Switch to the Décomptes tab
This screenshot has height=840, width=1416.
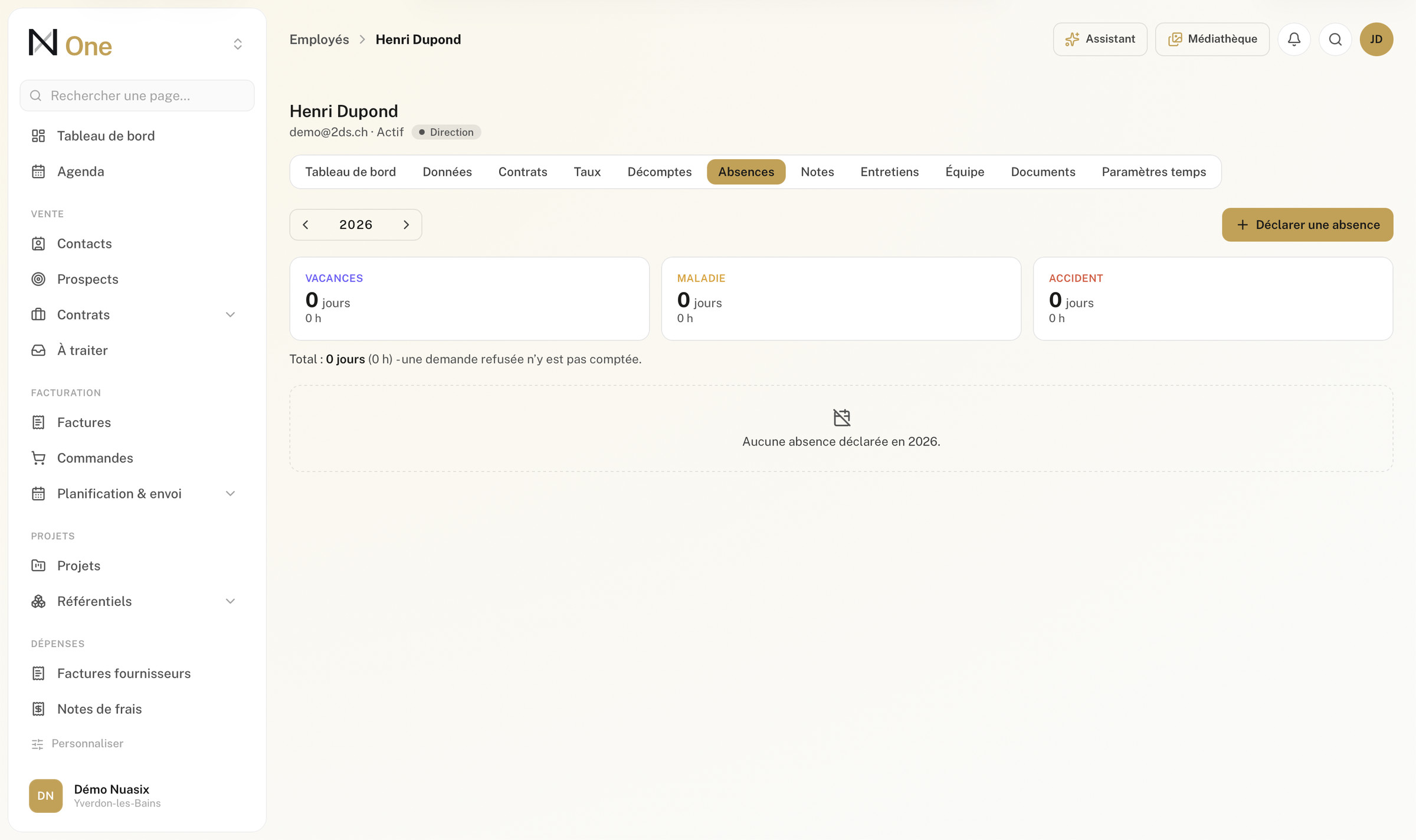point(659,172)
